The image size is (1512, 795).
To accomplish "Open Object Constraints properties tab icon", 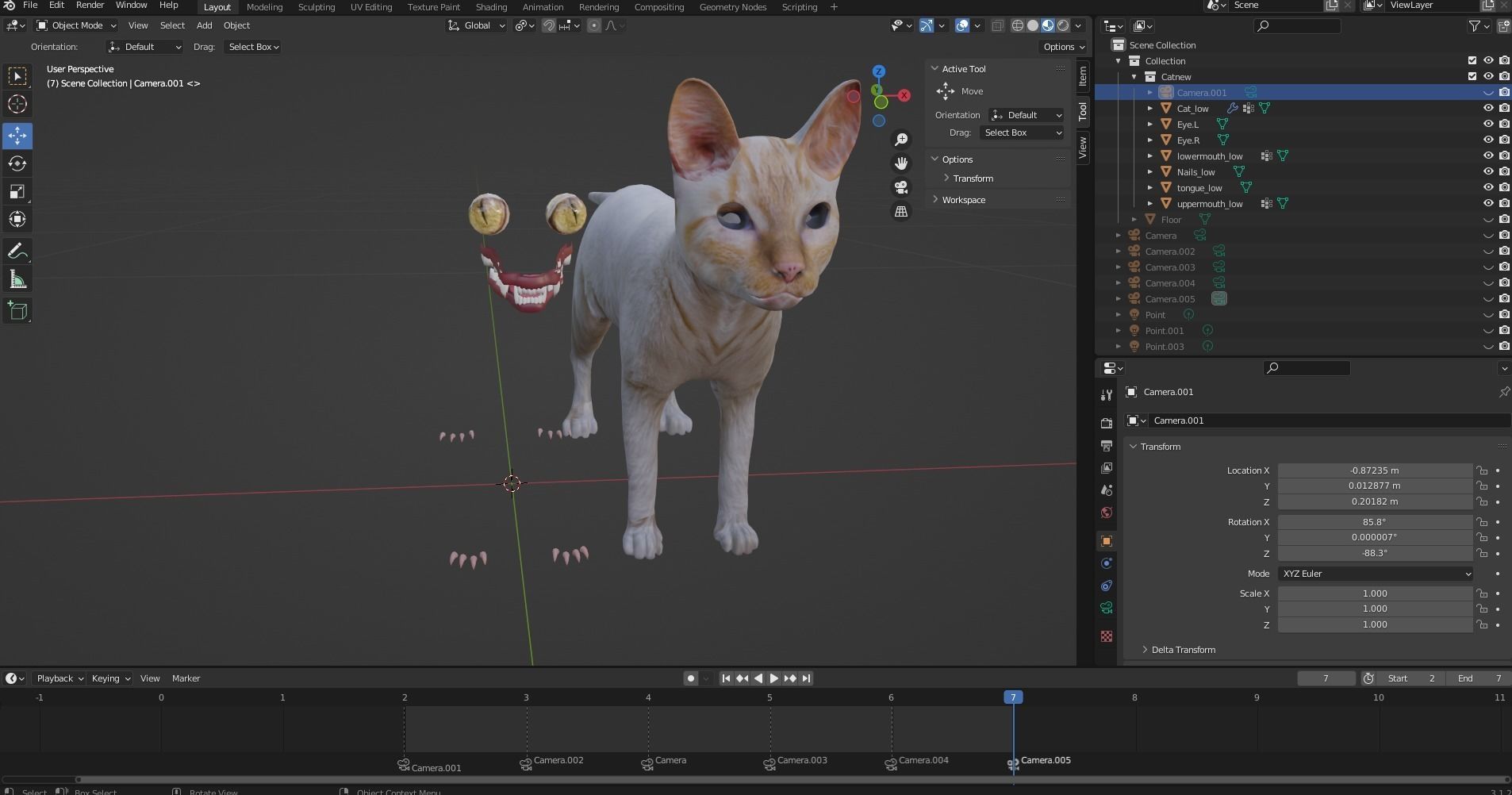I will coord(1106,585).
